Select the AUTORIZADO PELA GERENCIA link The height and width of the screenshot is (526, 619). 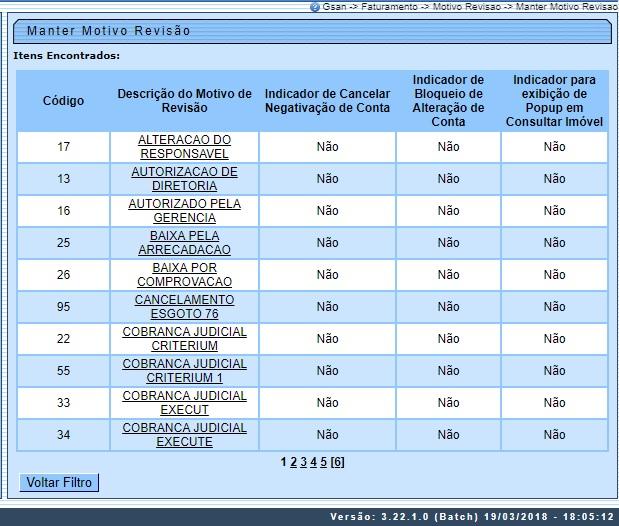point(184,211)
